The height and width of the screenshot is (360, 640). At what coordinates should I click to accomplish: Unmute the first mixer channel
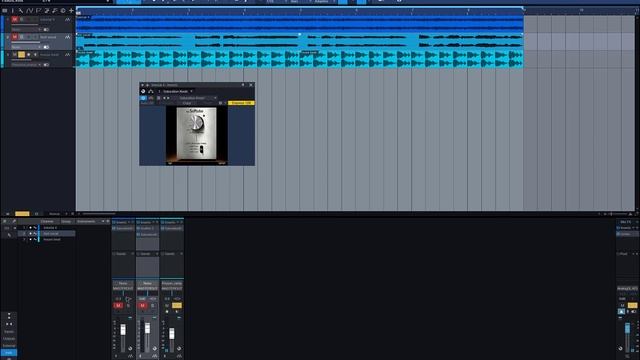(118, 305)
